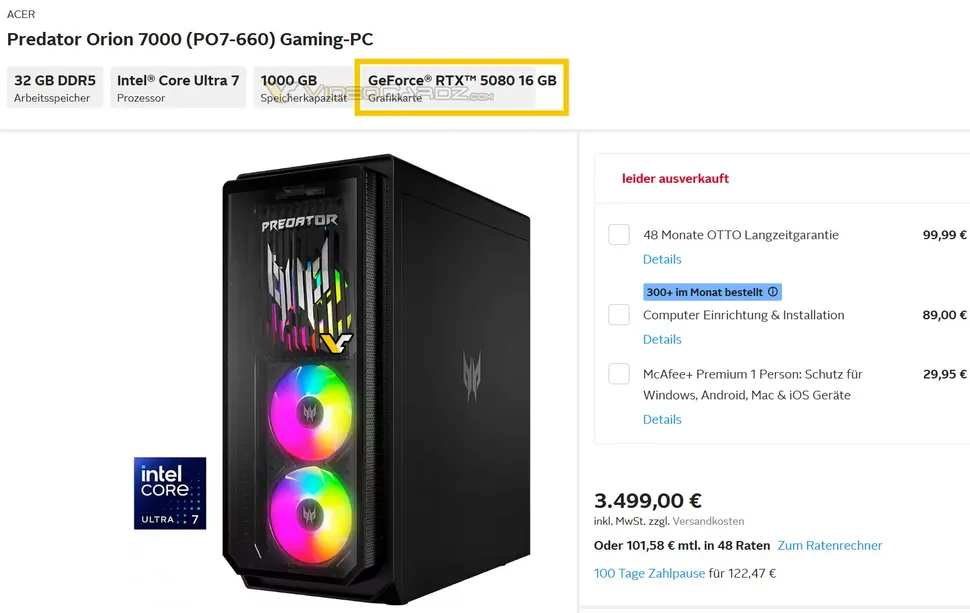970x613 pixels.
Task: Click the Intel Core Ultra 7 badge on the image
Action: tap(170, 492)
